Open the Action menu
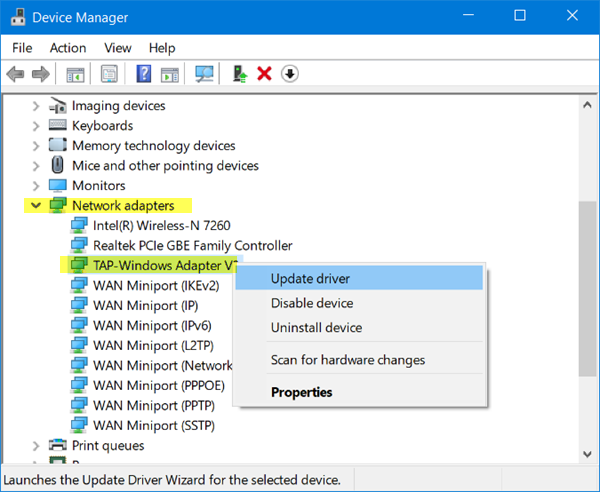Screen dimensions: 600x492 coord(68,47)
